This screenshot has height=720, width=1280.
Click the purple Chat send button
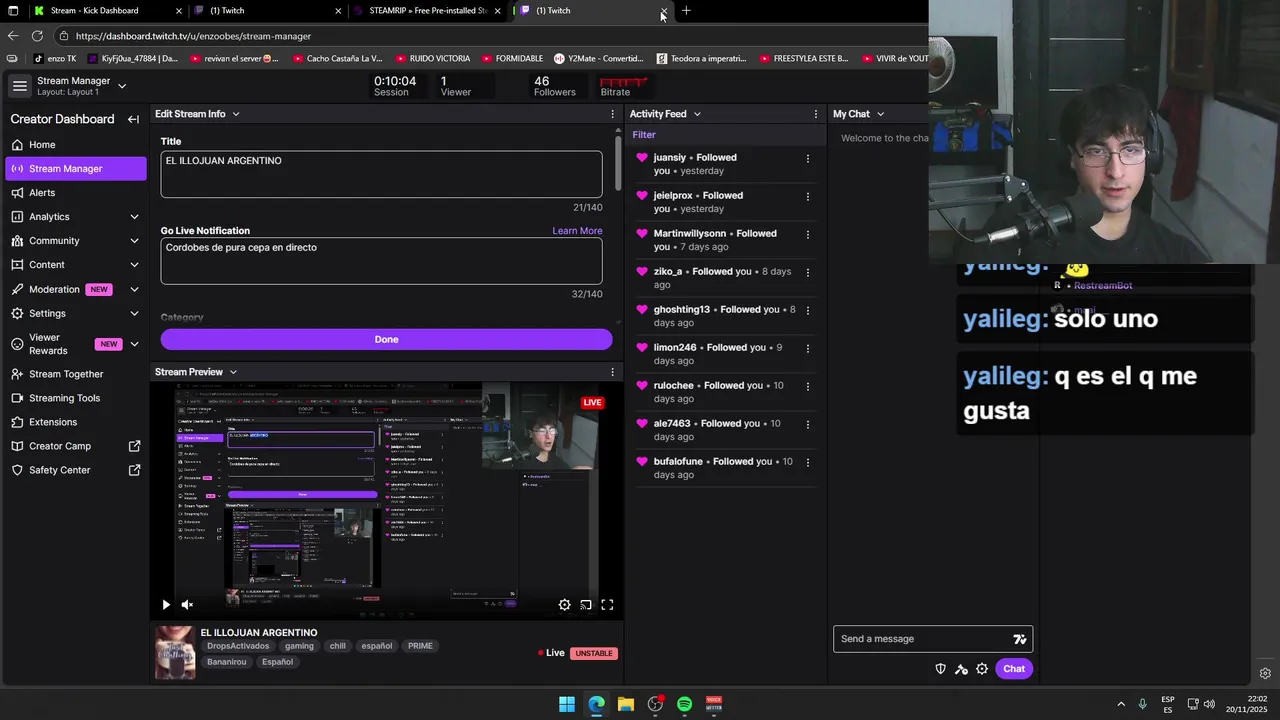coord(1014,669)
